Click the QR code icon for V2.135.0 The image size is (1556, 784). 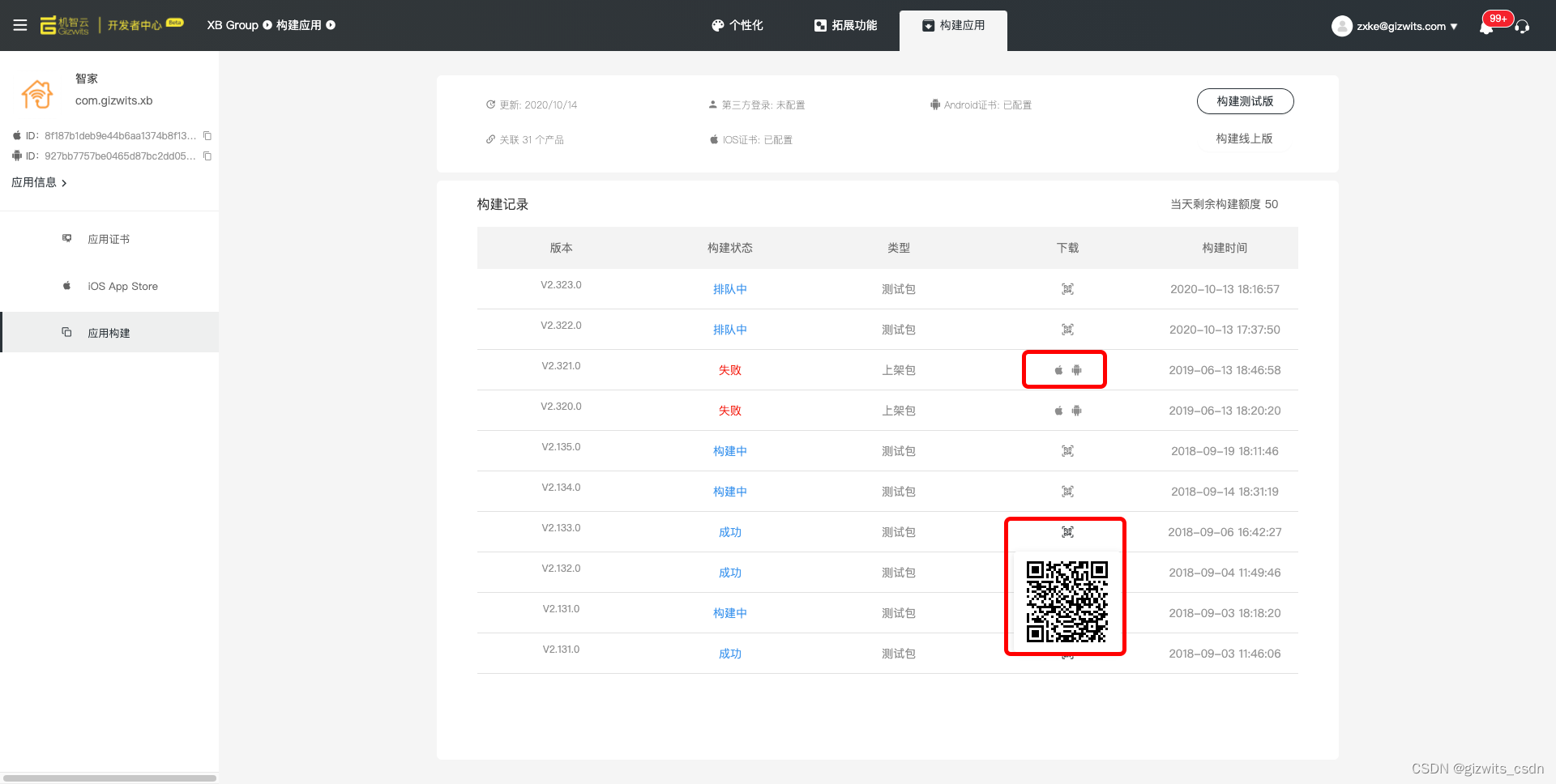click(1067, 451)
